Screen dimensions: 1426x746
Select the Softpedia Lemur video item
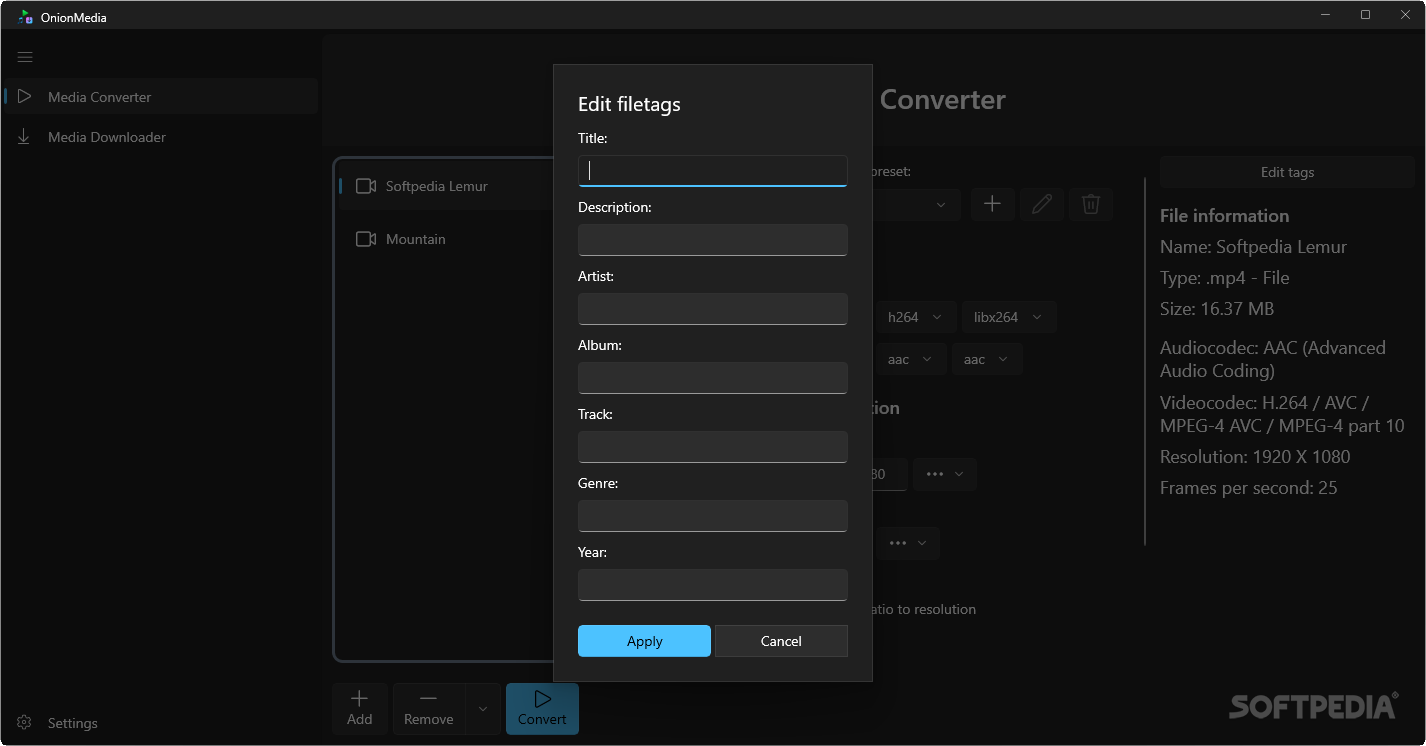click(446, 186)
